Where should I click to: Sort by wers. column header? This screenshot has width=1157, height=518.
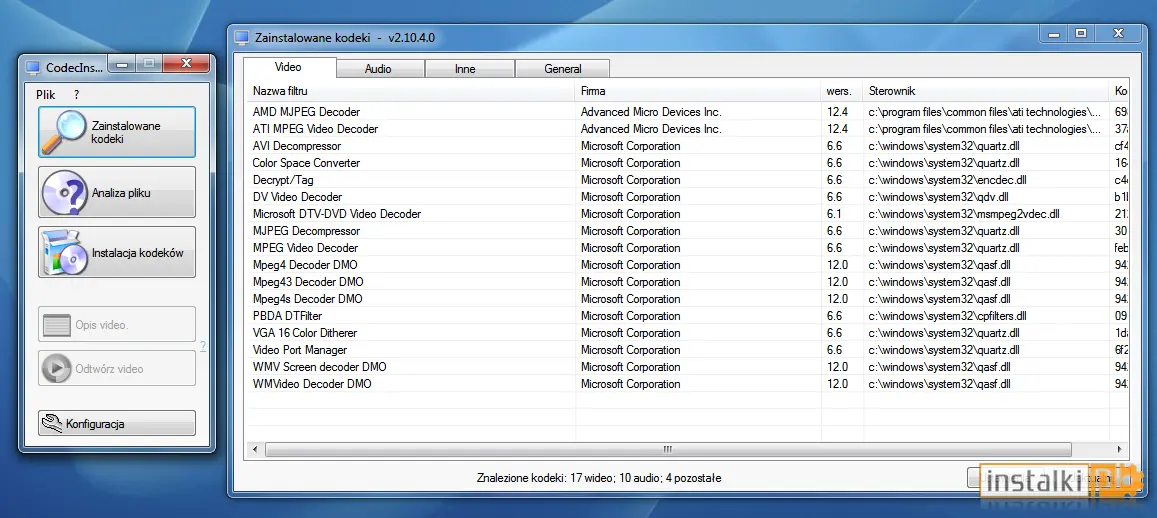pyautogui.click(x=842, y=91)
